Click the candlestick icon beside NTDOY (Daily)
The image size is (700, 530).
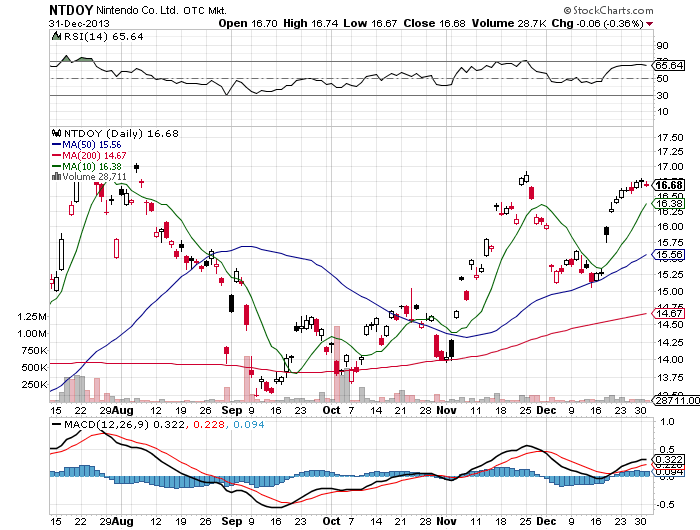tap(56, 133)
